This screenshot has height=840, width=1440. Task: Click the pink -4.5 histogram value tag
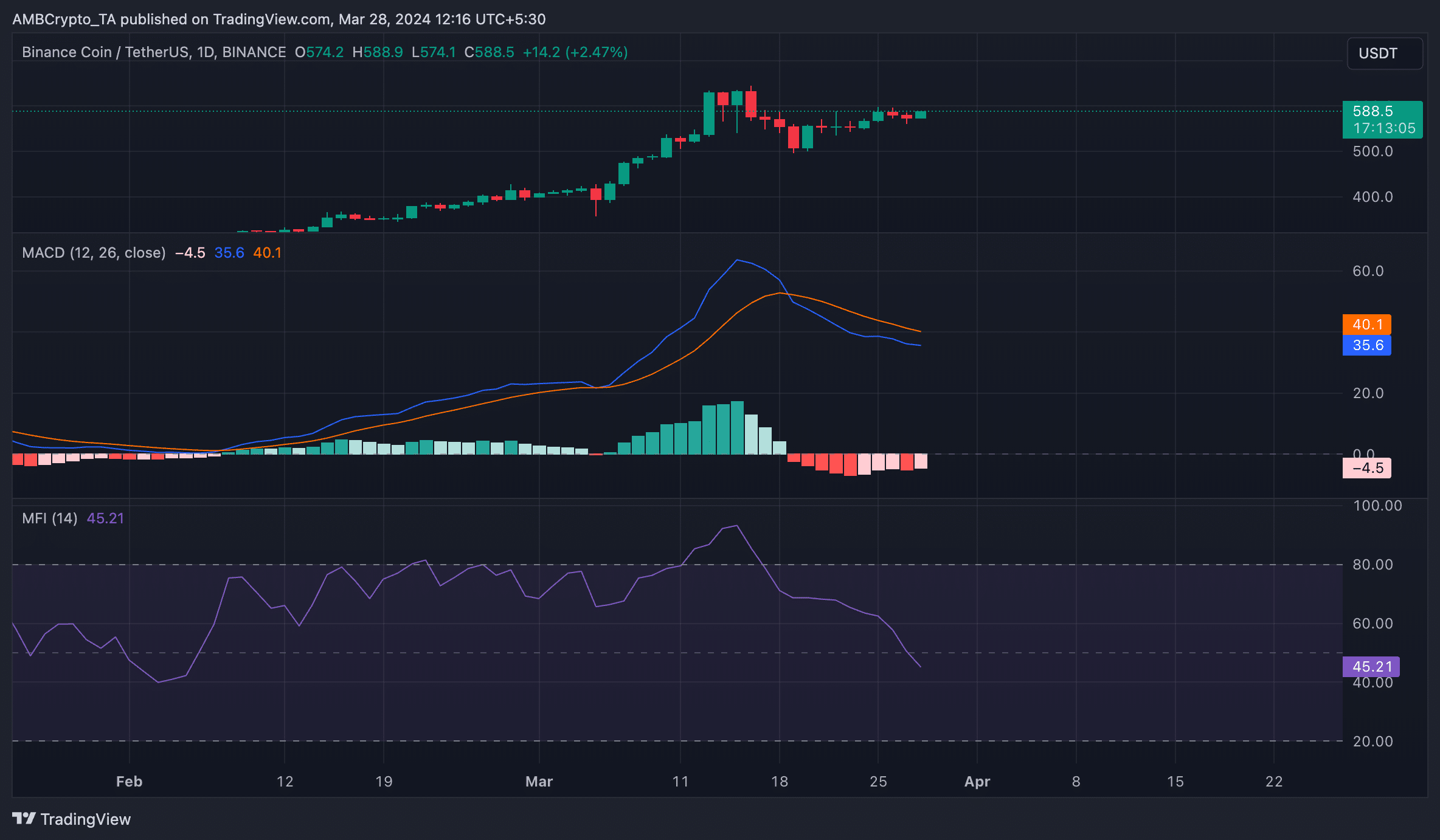pos(1366,468)
